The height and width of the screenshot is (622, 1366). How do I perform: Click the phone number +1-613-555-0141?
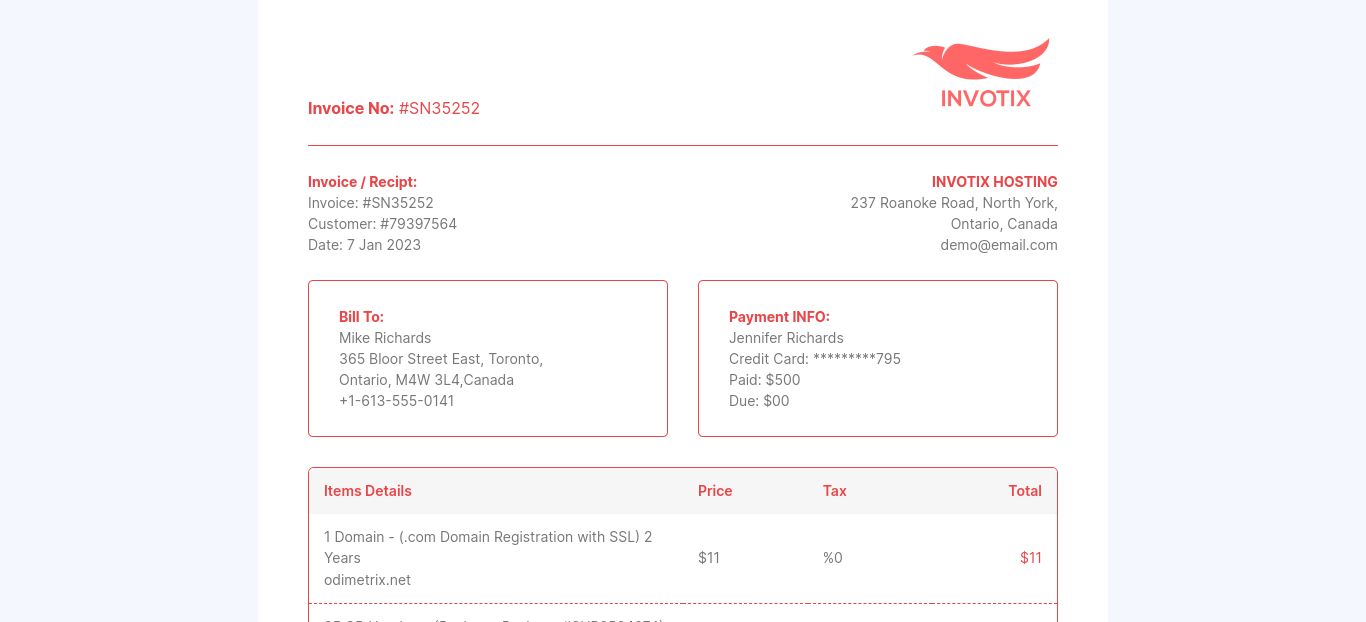397,401
